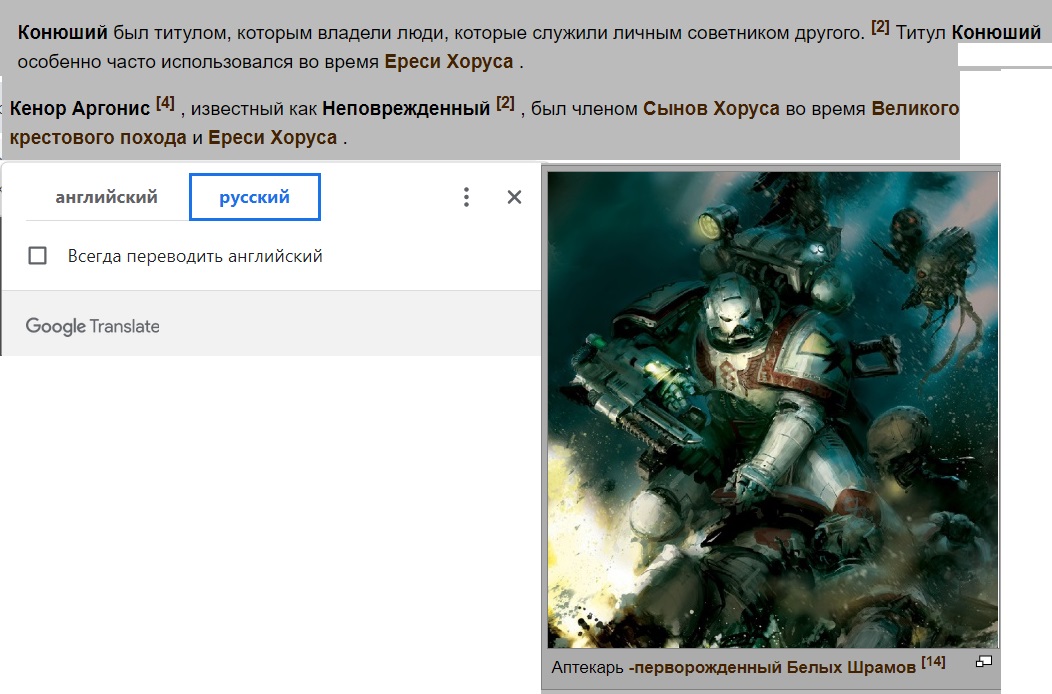Open the Ереси Хоруса link in first paragraph
Screen dimensions: 1052x694
(x=448, y=62)
